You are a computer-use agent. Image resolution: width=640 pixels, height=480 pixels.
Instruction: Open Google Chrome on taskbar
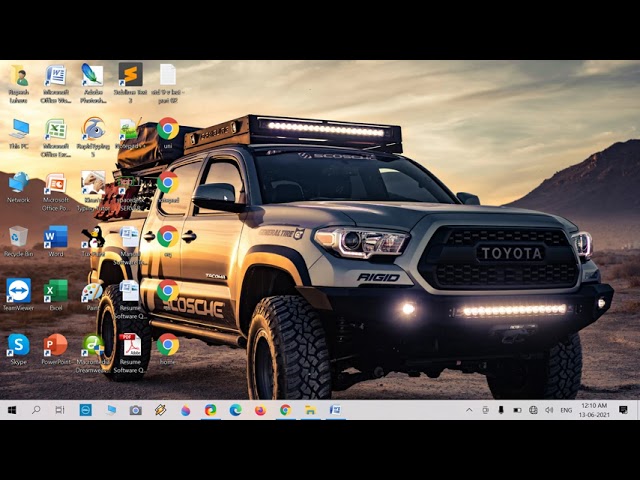coord(285,410)
